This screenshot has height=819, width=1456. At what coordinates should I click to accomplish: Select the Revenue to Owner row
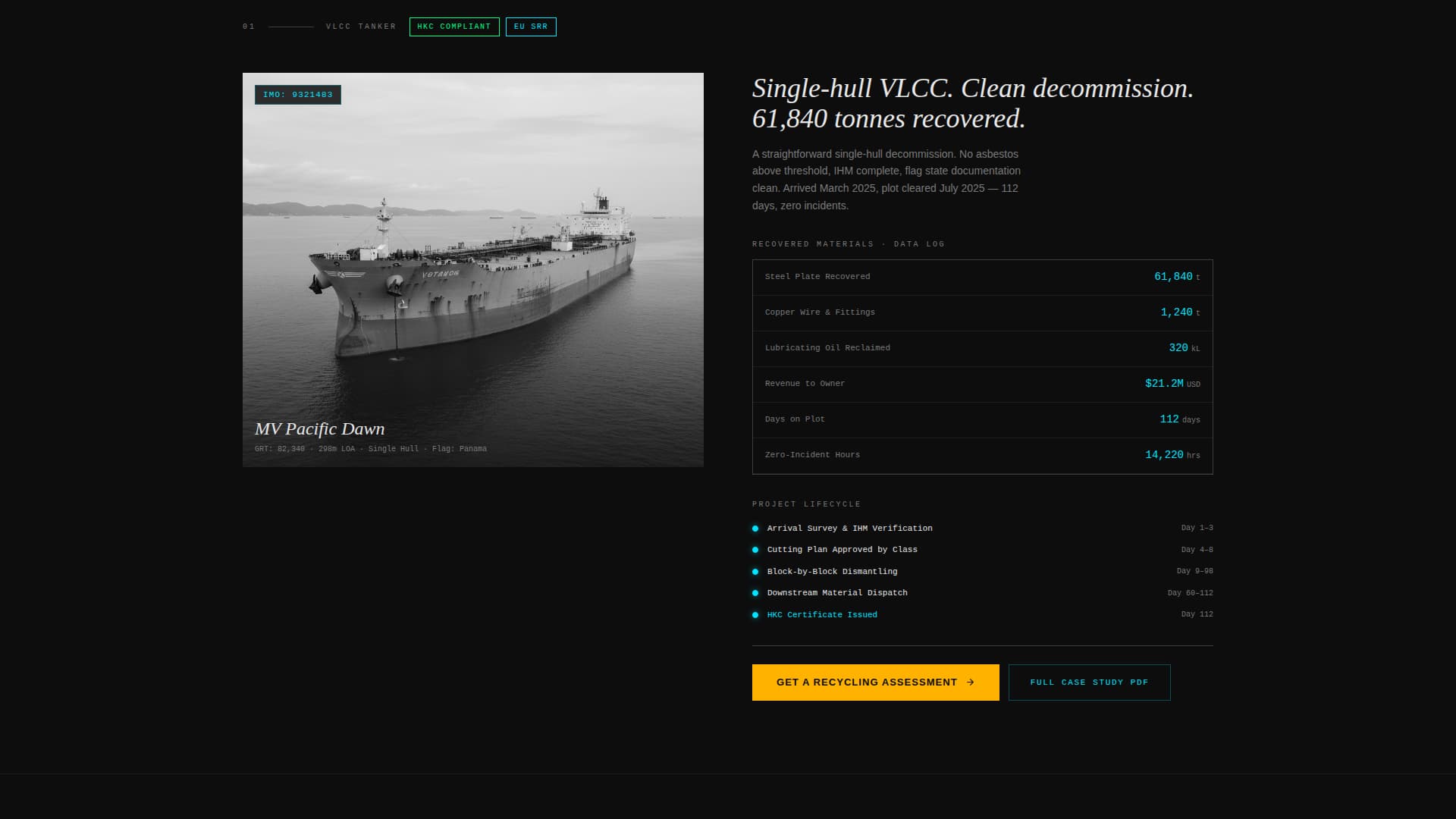[x=983, y=384]
